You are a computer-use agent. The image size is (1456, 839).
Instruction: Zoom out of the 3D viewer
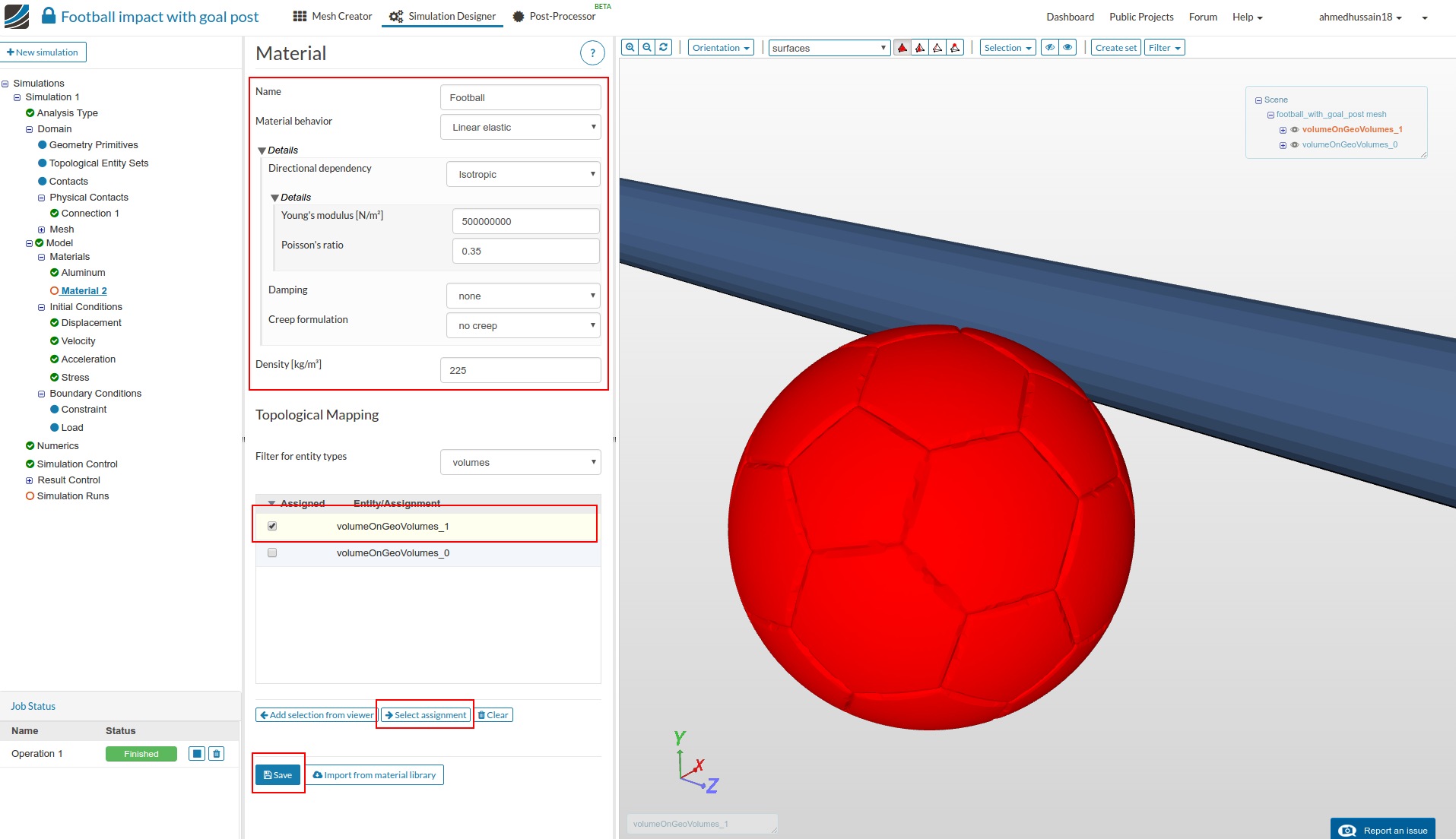click(647, 47)
